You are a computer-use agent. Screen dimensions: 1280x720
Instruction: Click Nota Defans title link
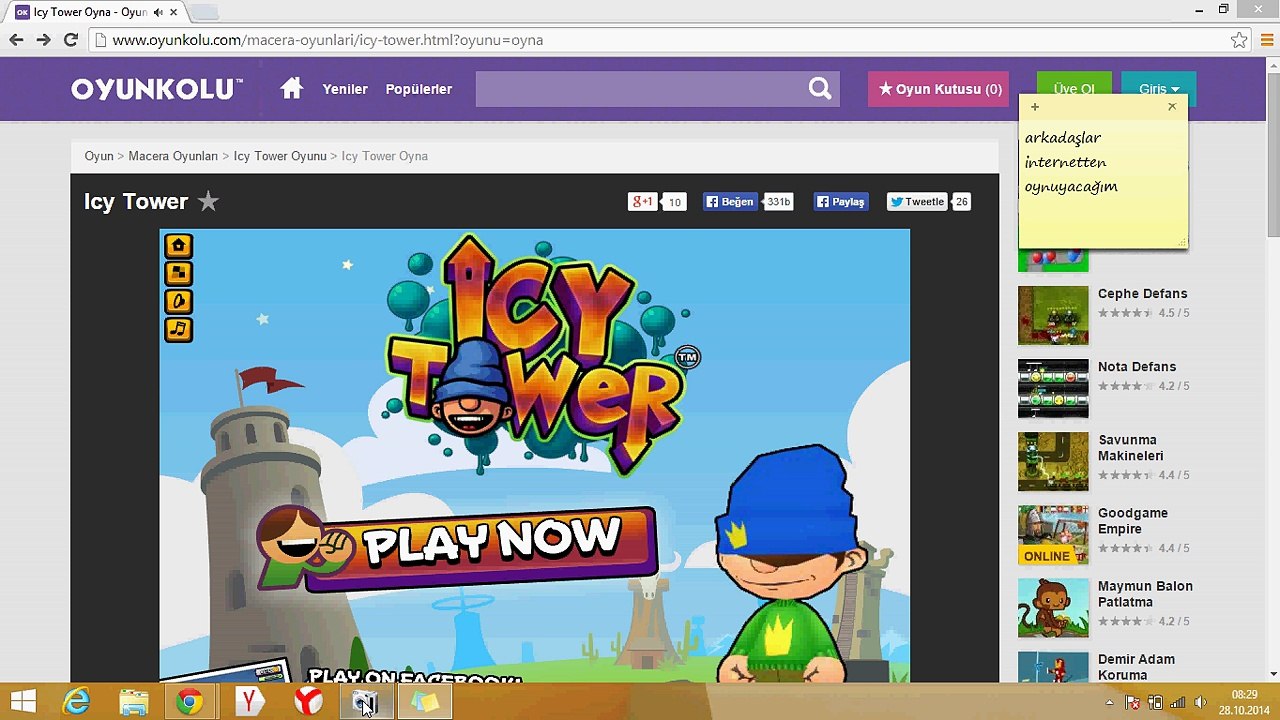pos(1137,367)
